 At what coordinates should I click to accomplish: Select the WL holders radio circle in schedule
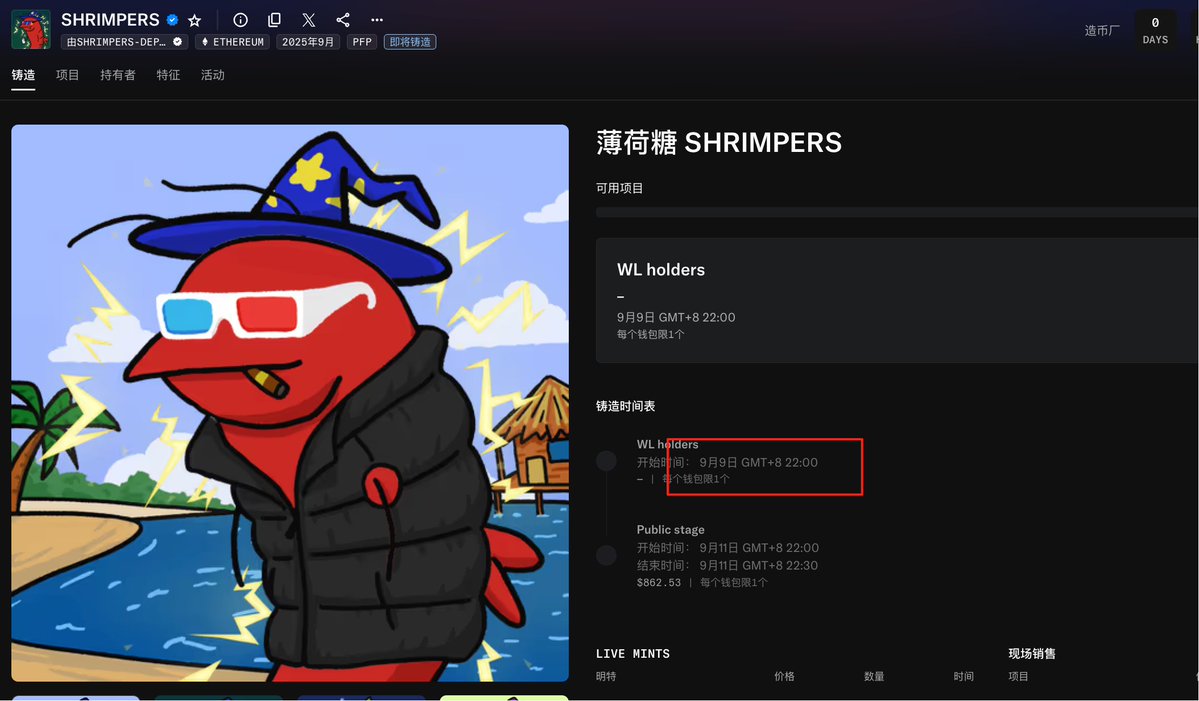click(606, 460)
